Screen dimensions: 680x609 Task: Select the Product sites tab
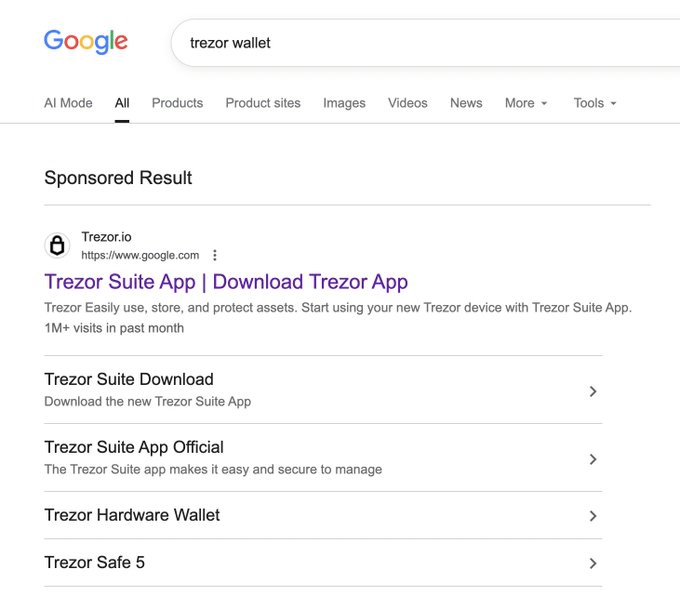tap(263, 103)
